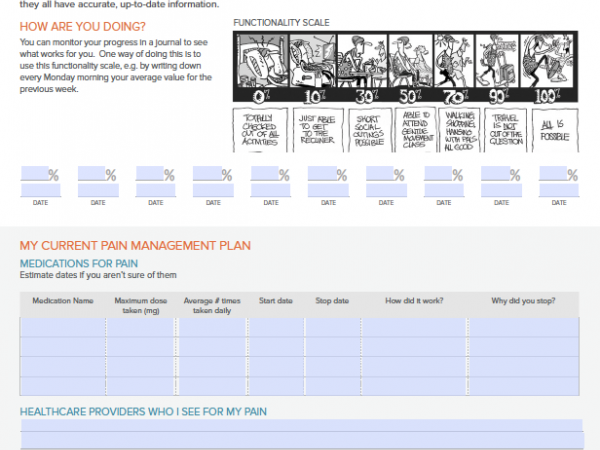
Task: Select the third percent field from the left
Action: point(150,173)
